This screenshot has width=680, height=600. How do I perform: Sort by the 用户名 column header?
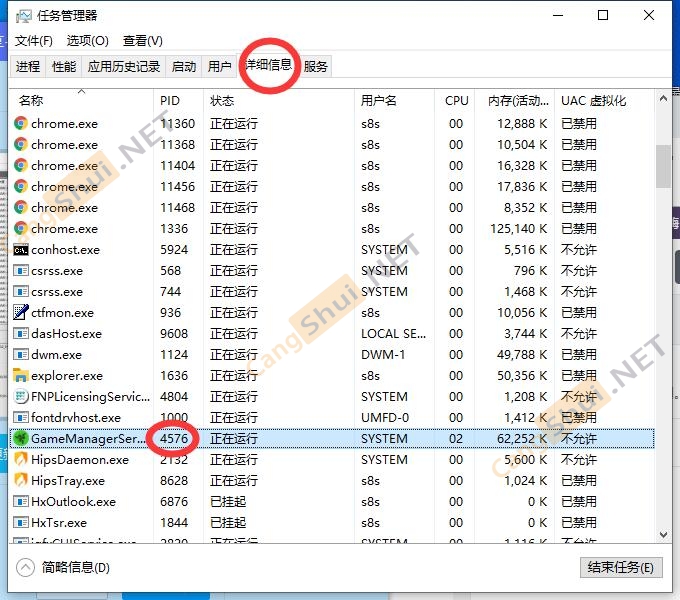394,101
